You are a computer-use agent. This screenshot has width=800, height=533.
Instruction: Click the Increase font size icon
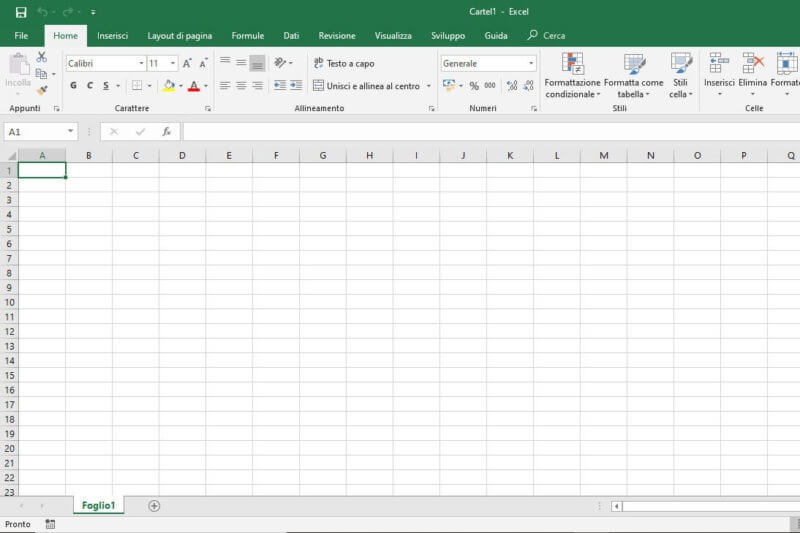coord(187,63)
